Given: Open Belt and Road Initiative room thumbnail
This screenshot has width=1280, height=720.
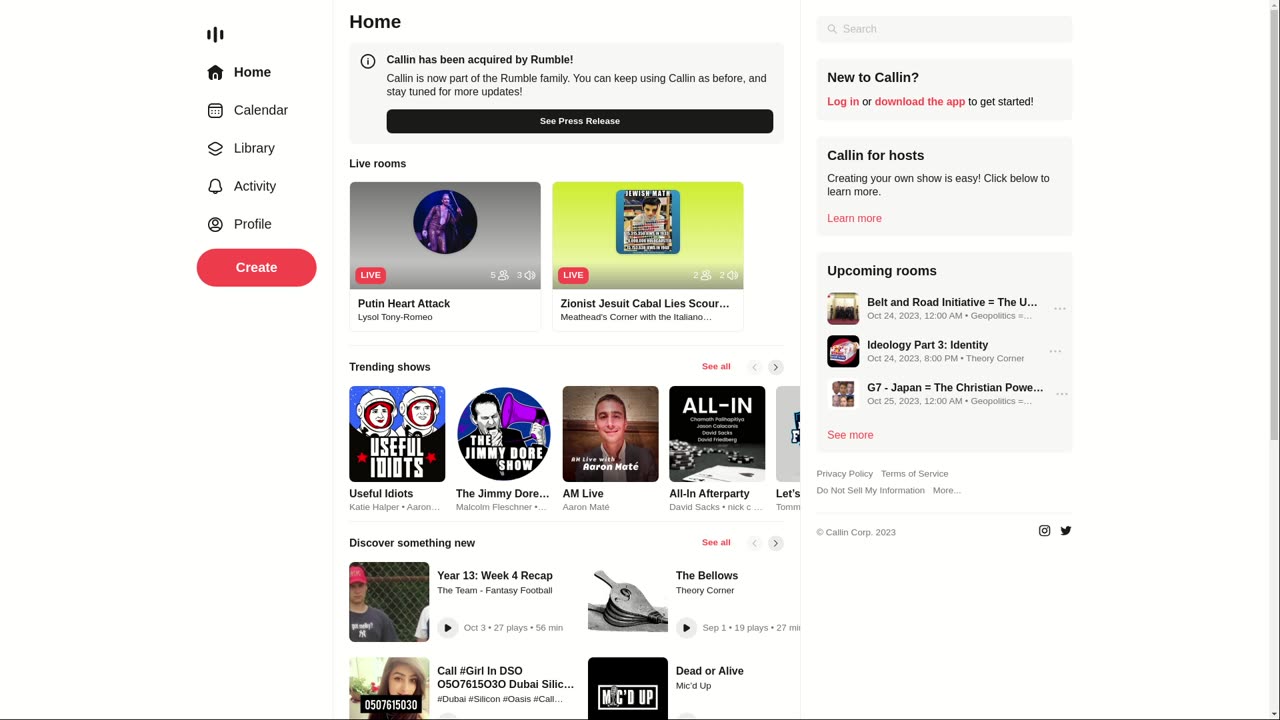Looking at the screenshot, I should point(843,309).
